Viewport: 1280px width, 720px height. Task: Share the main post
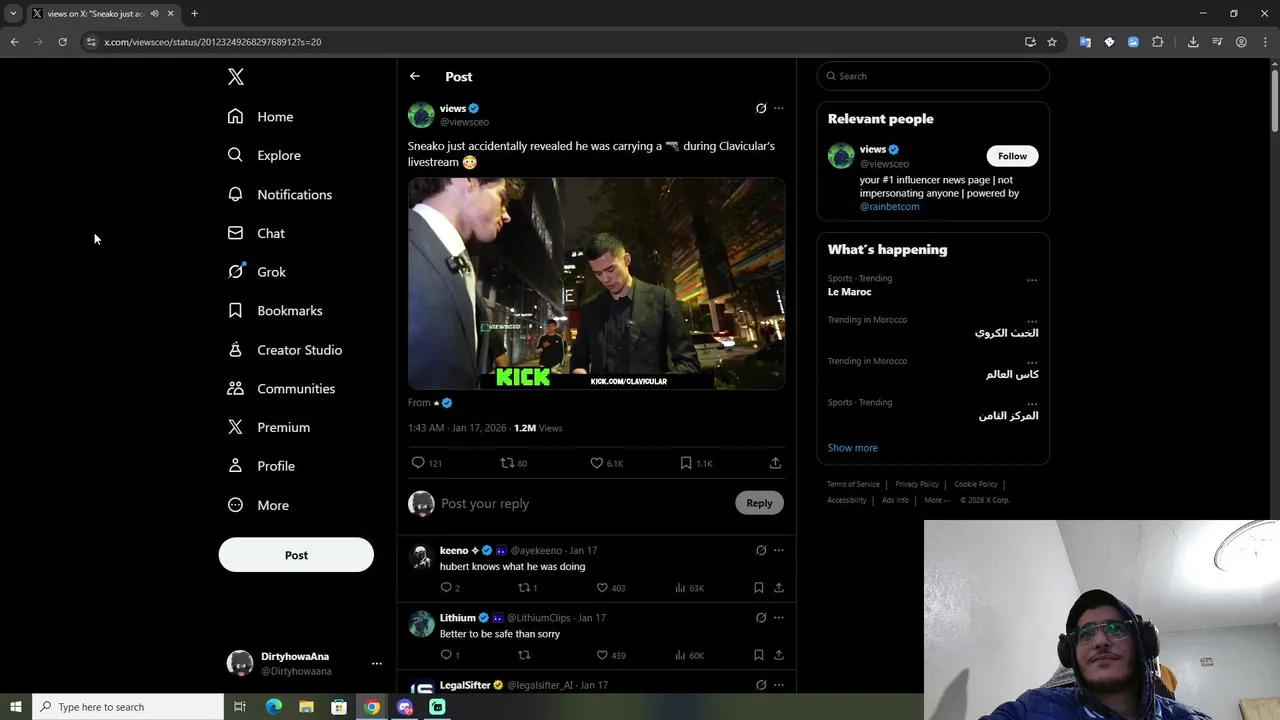coord(775,463)
